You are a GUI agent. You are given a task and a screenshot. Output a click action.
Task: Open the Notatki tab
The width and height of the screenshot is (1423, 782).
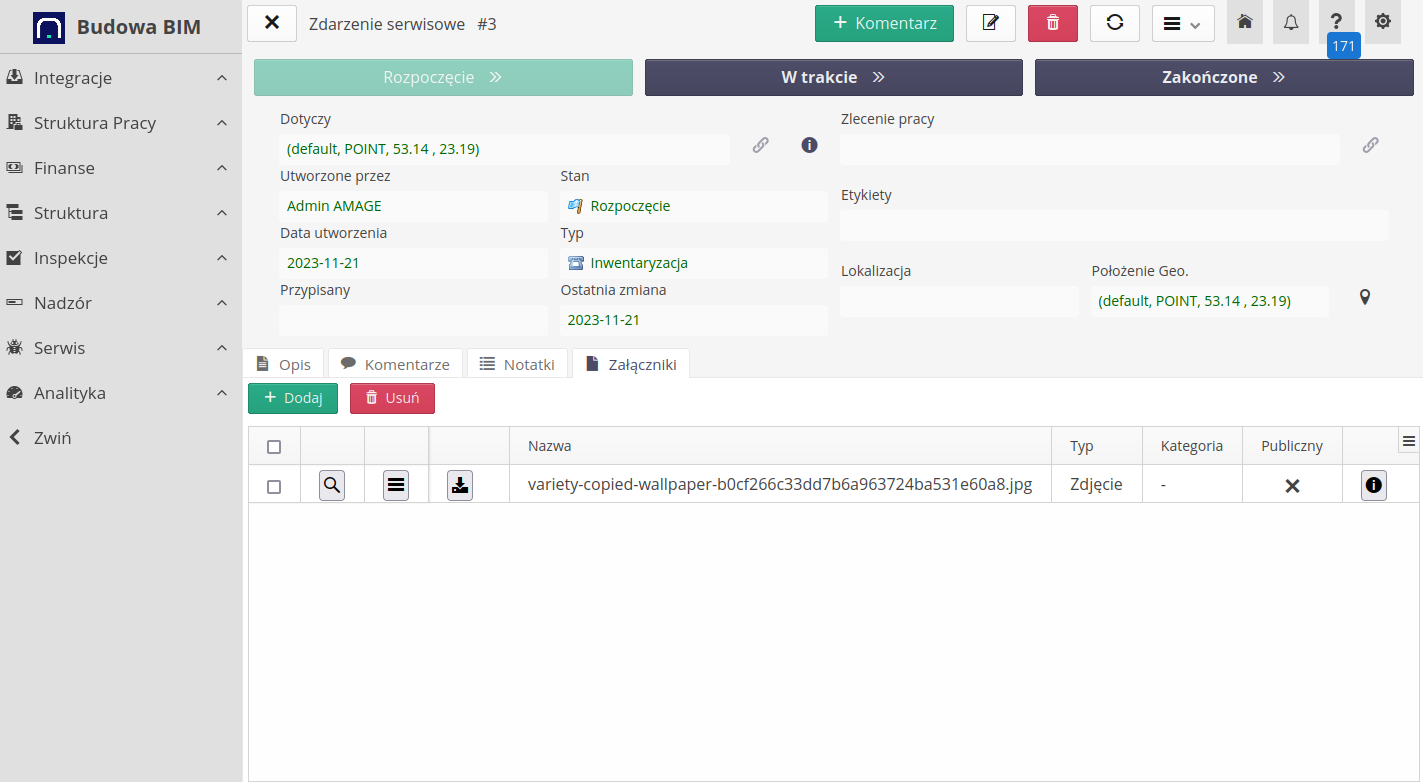click(x=517, y=364)
